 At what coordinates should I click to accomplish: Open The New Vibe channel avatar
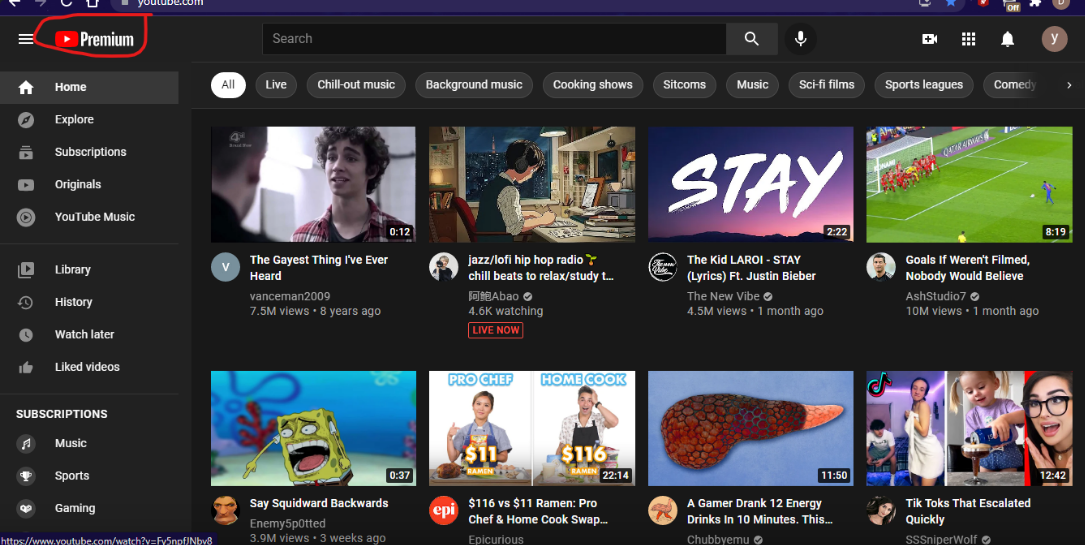pos(662,267)
